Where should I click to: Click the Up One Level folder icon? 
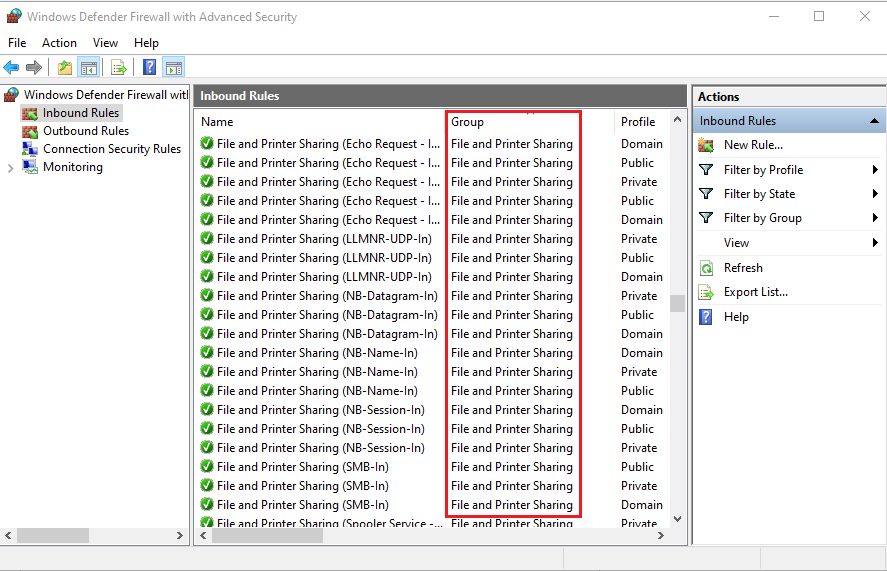[65, 67]
